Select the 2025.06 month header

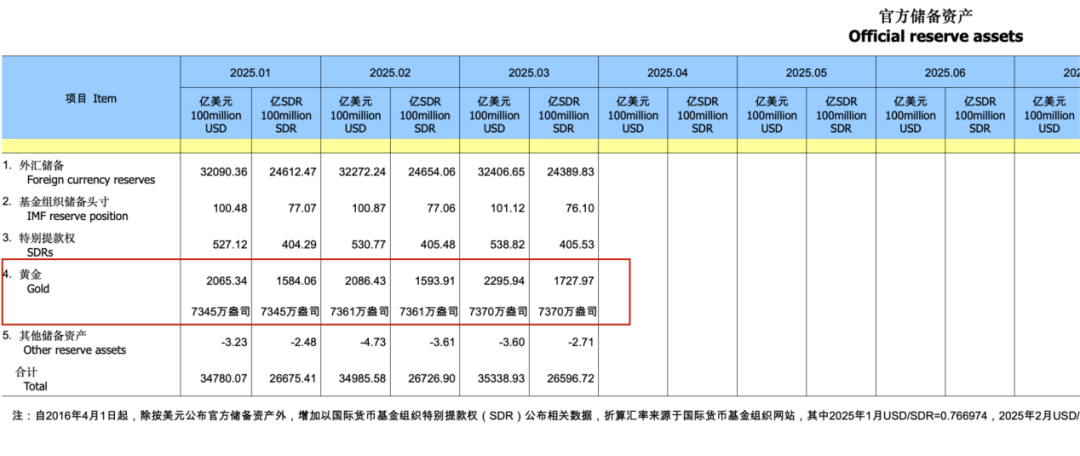[945, 72]
